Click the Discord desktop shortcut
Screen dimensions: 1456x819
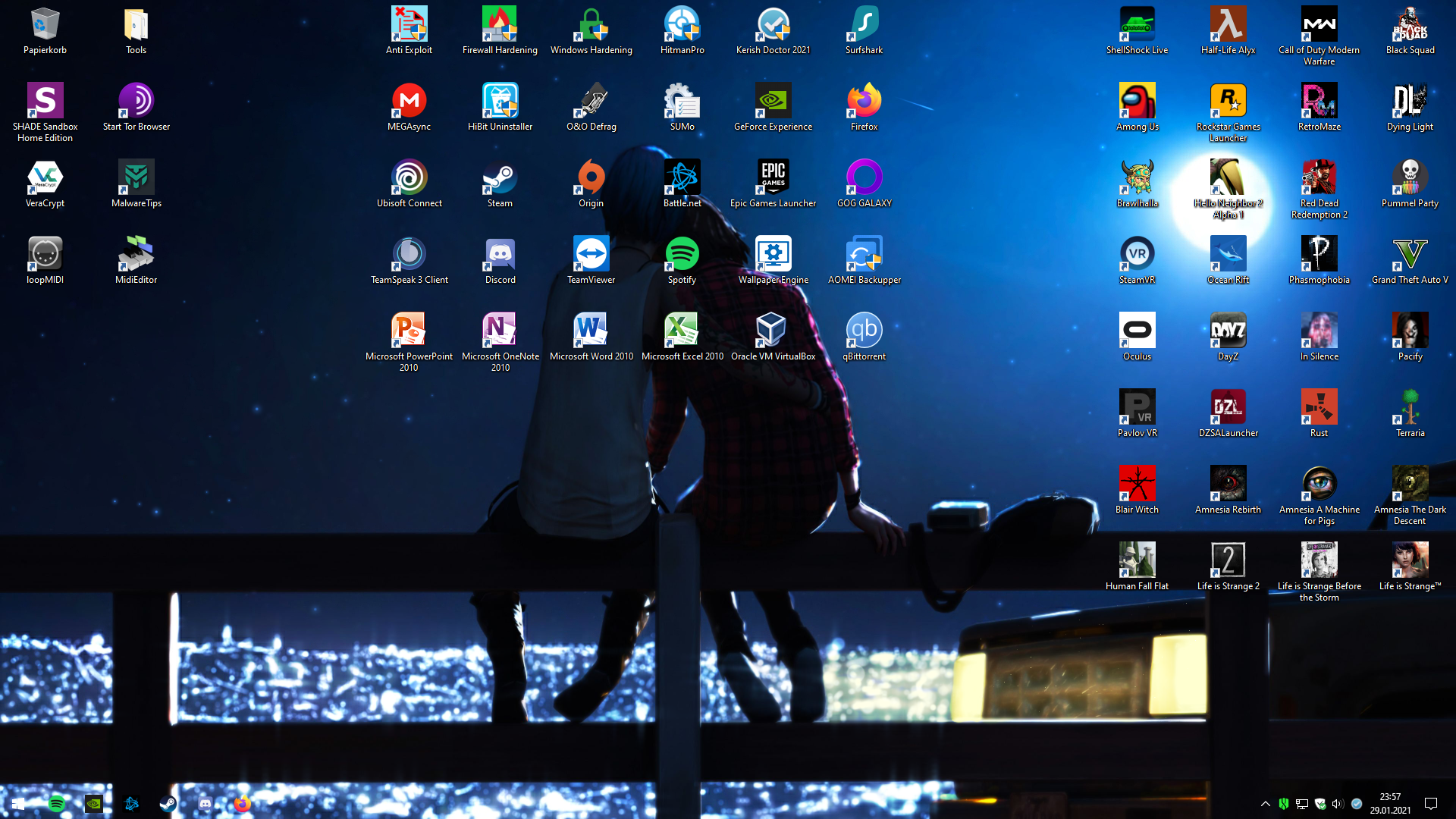500,254
